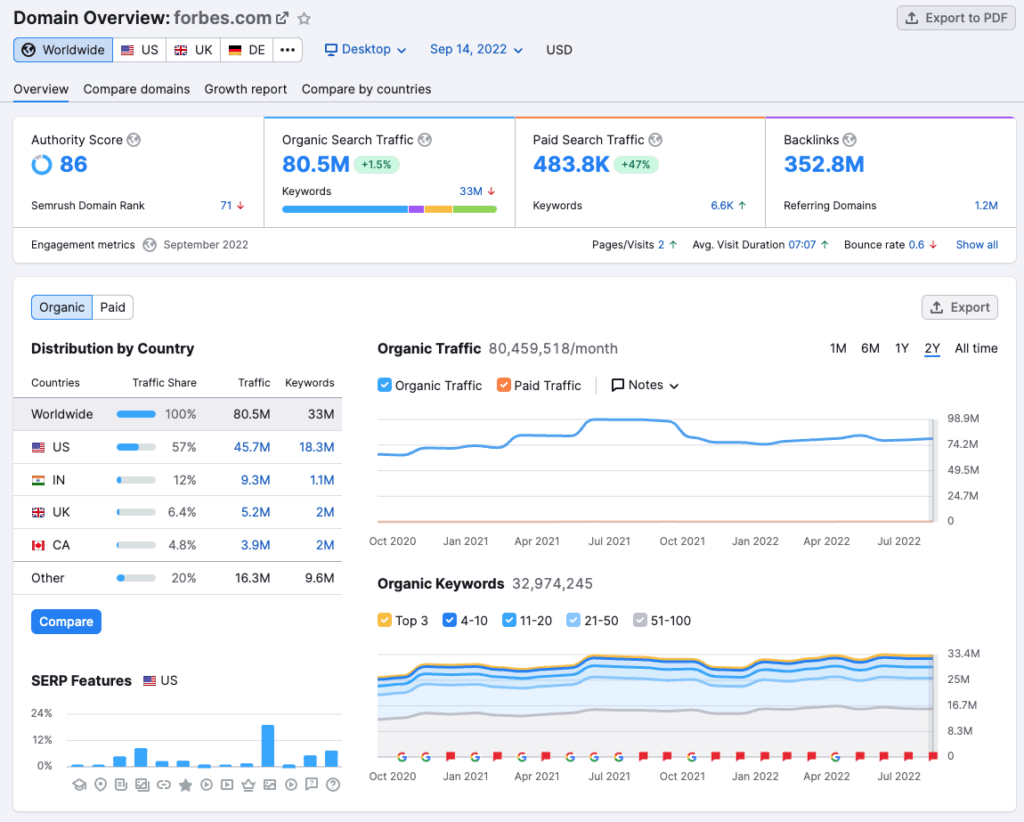Viewport: 1024px width, 822px height.
Task: Click the star reviews icon below the SERP chart
Action: (185, 785)
